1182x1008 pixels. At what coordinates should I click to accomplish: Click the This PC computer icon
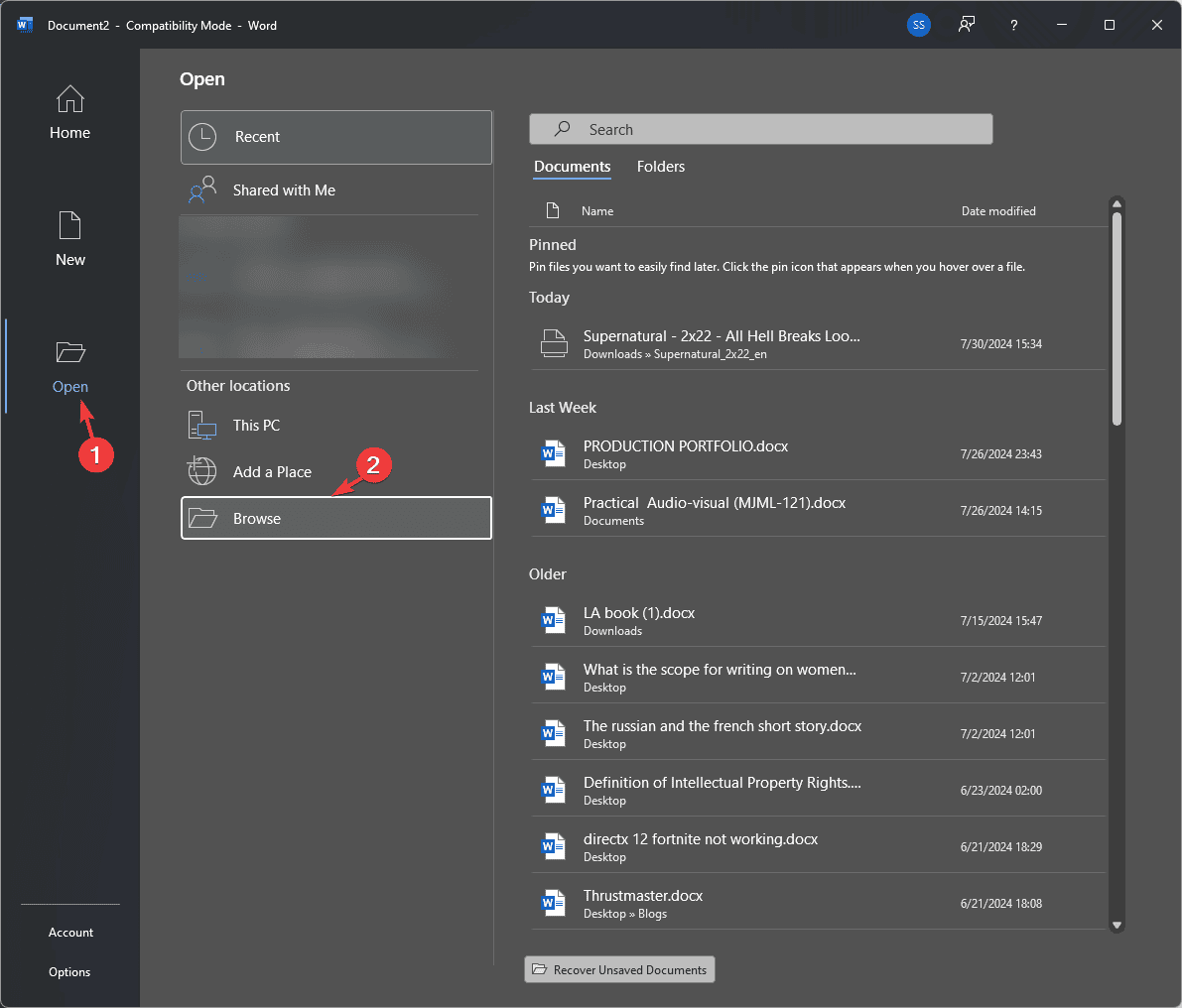point(202,425)
